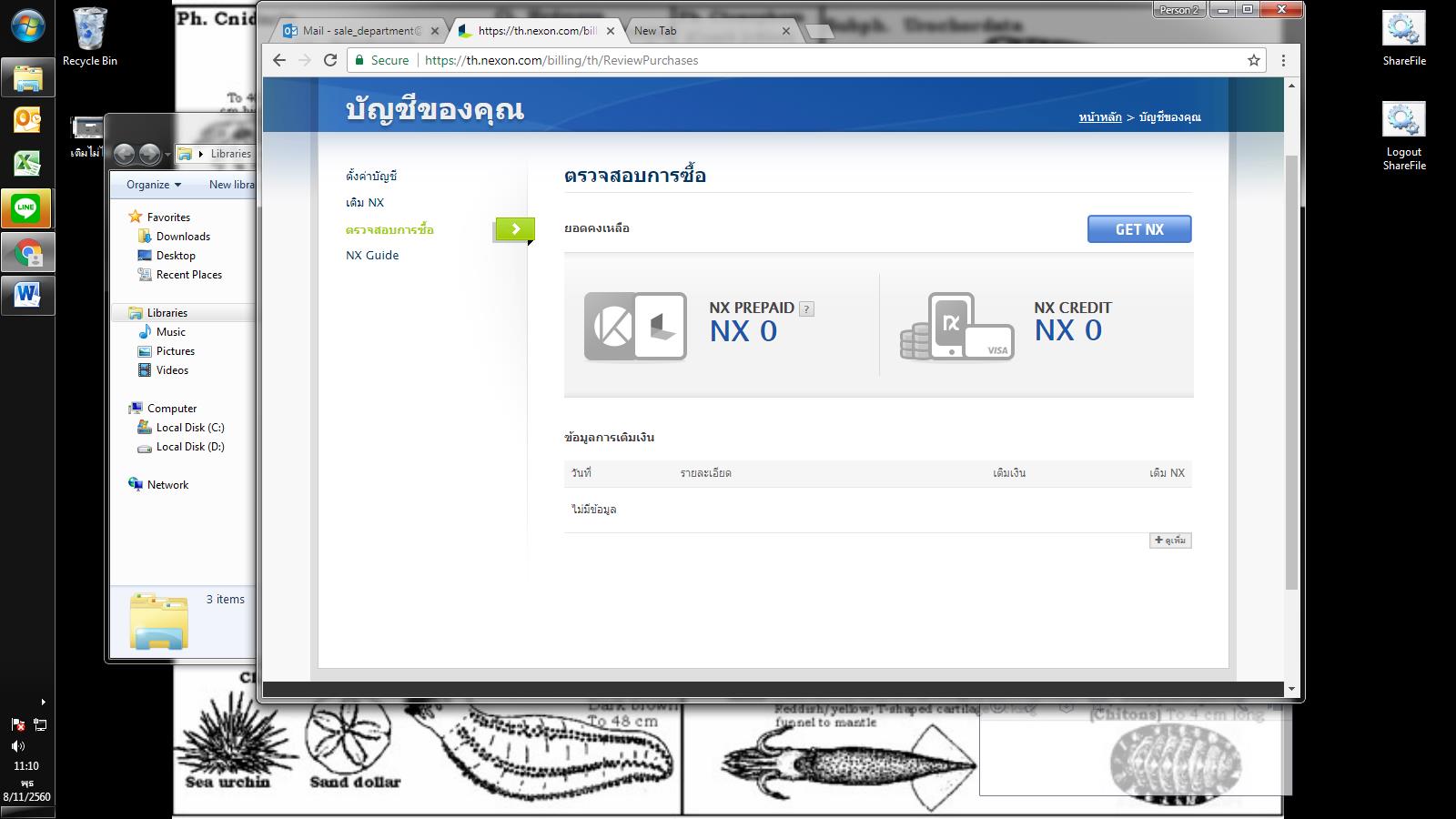Show hidden tray icons arrow

(x=43, y=702)
